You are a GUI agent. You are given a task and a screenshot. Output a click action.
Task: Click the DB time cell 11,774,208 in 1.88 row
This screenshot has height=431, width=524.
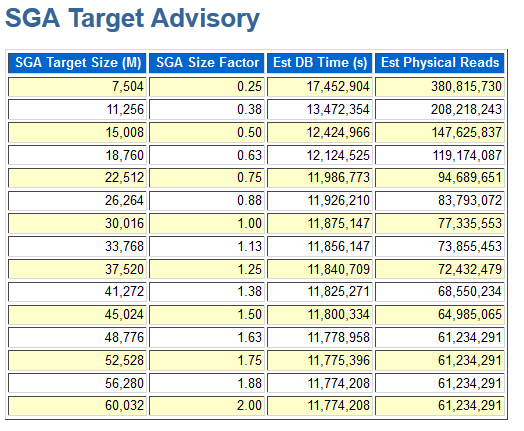[319, 383]
